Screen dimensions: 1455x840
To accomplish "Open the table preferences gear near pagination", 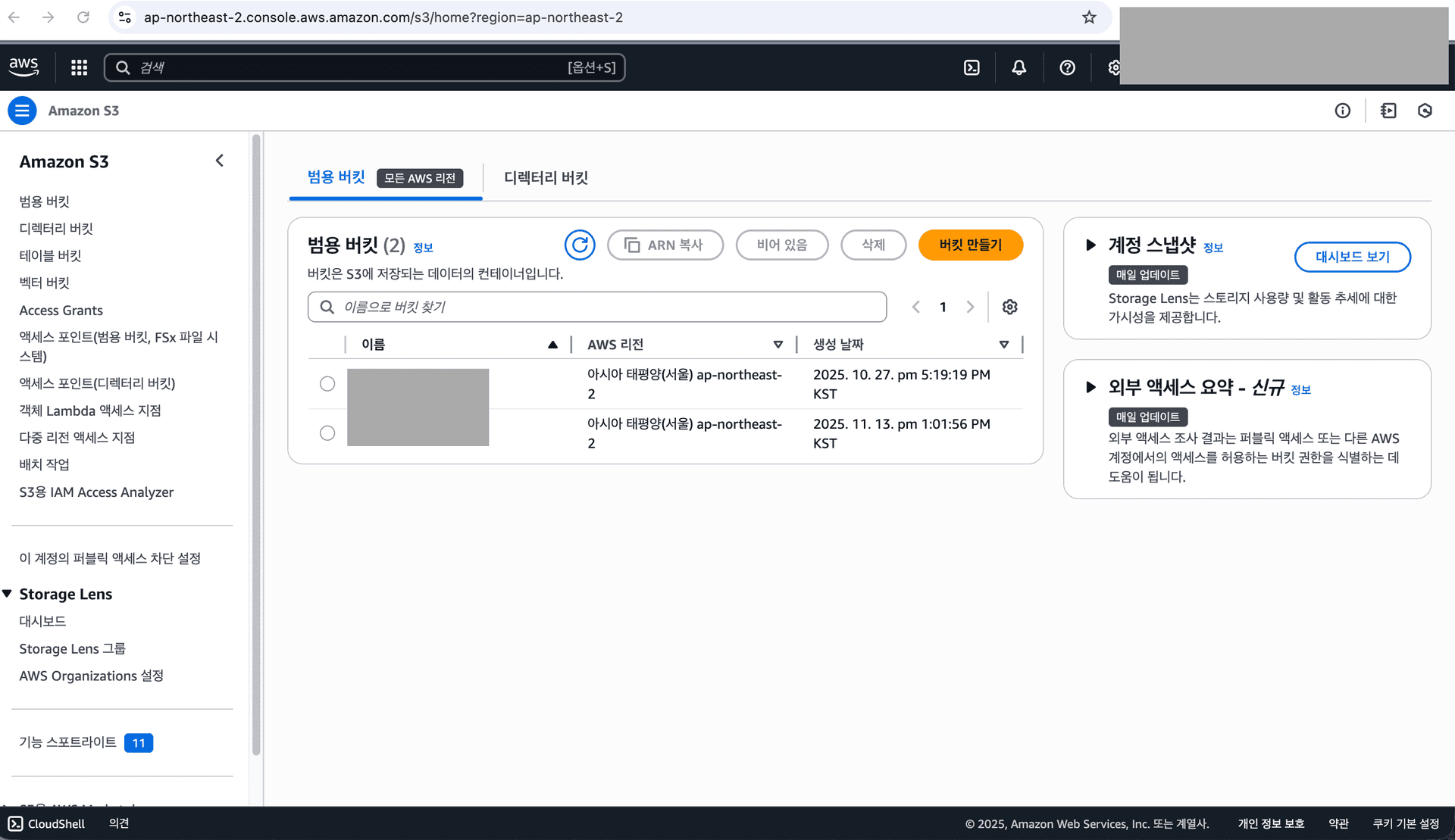I will pyautogui.click(x=1009, y=307).
